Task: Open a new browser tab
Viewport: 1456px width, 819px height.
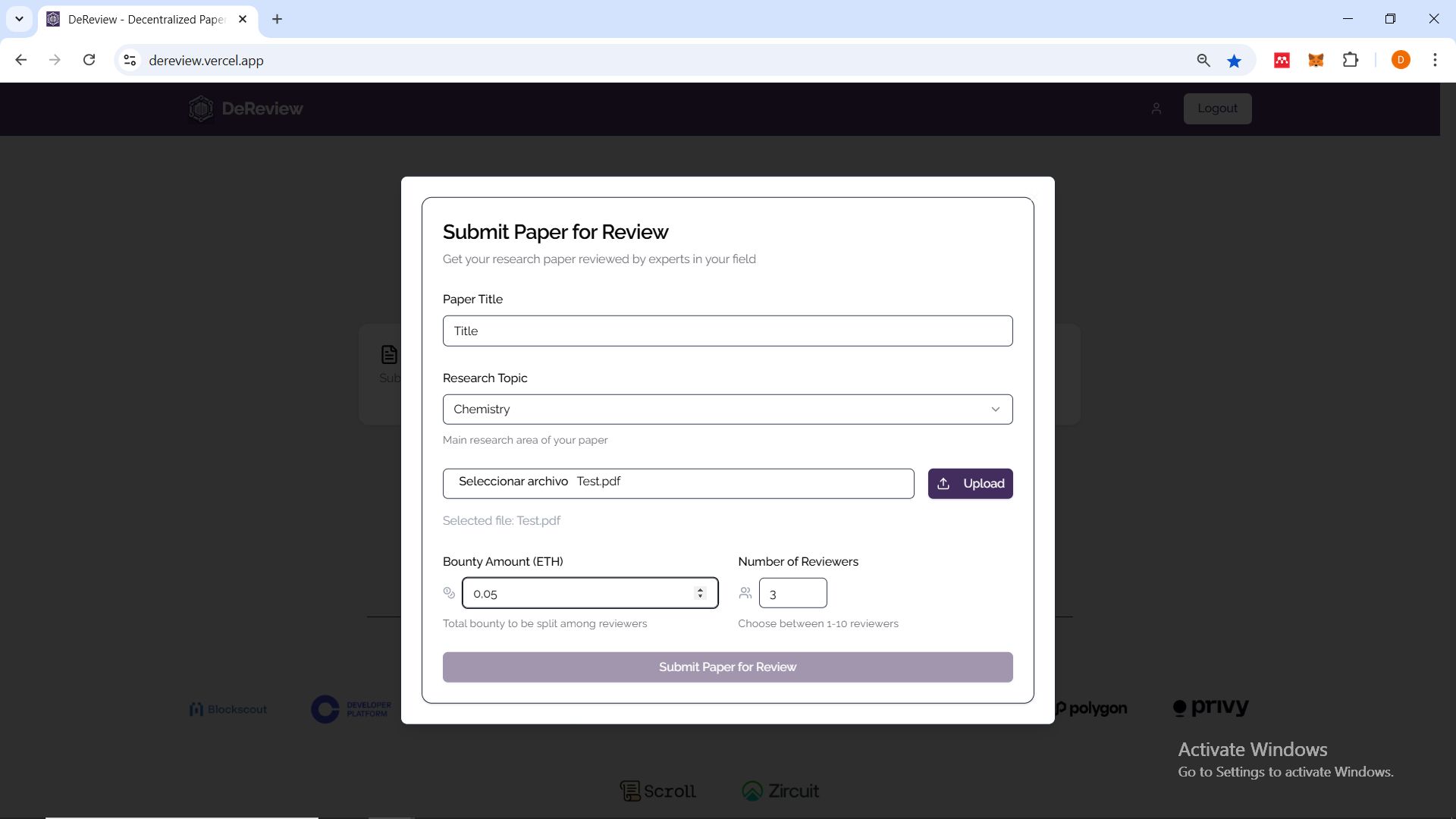Action: pos(277,19)
